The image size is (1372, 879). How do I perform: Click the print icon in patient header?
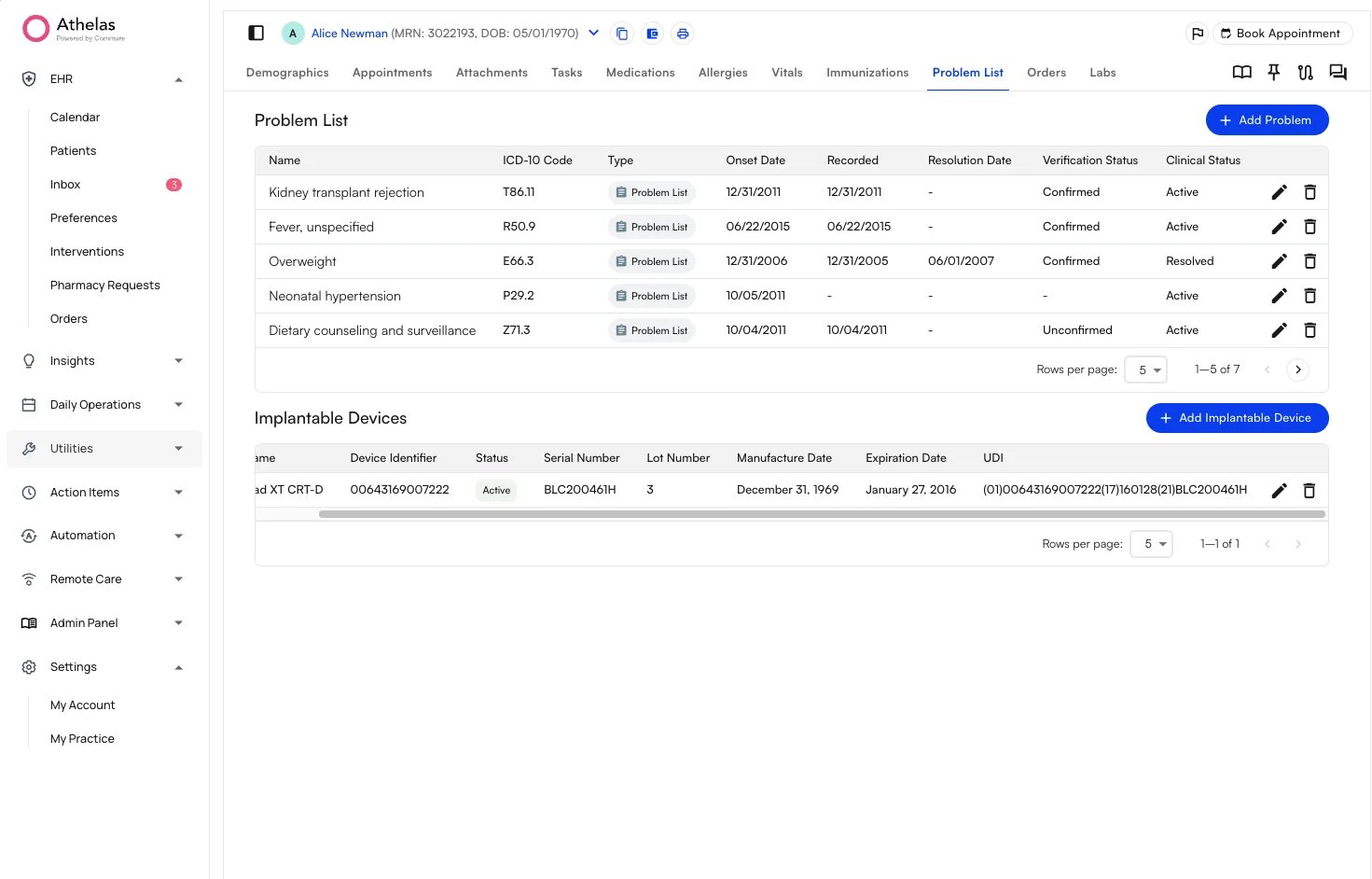(683, 34)
